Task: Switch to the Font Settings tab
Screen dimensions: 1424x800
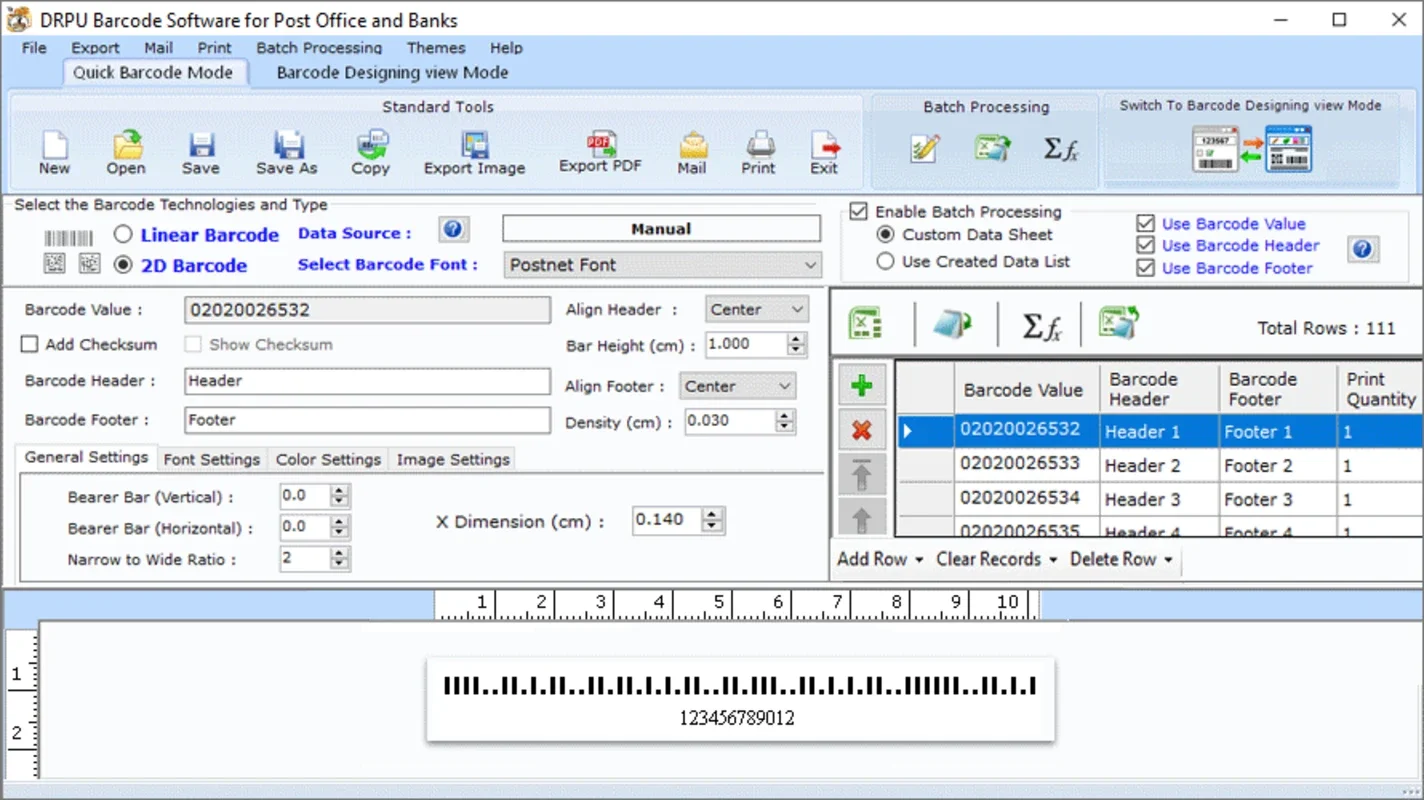Action: (212, 459)
